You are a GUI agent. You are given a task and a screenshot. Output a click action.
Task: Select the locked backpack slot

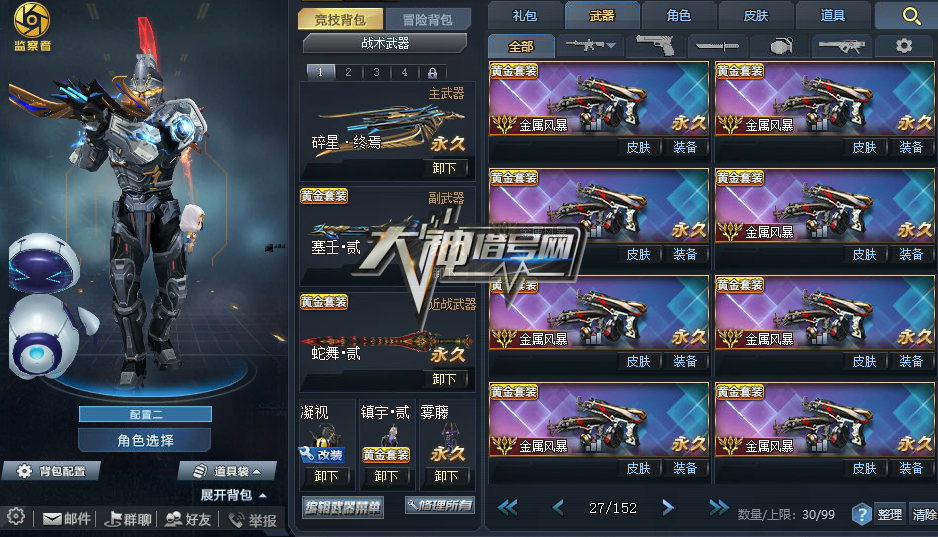click(433, 73)
